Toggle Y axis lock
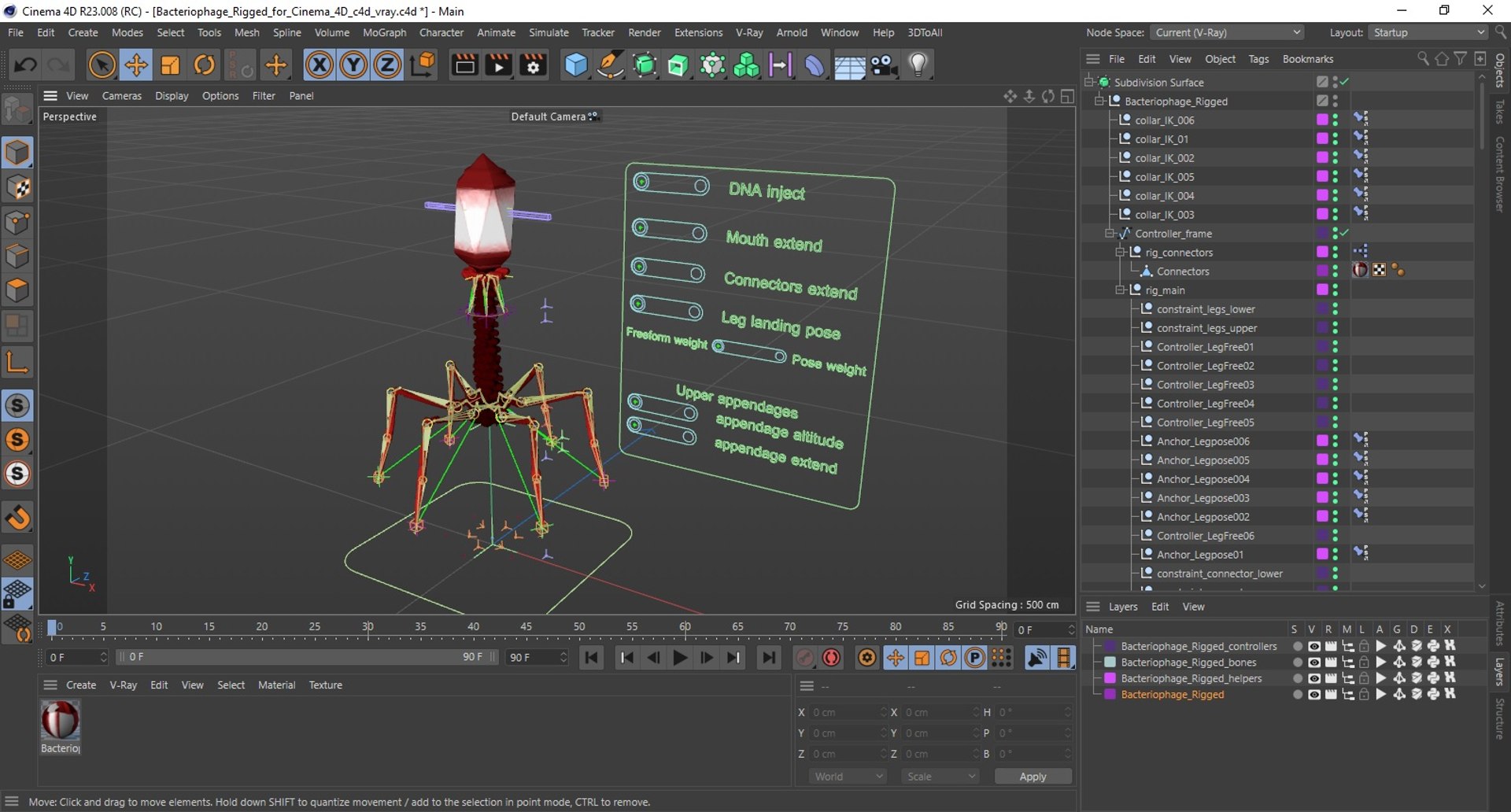1511x812 pixels. pyautogui.click(x=353, y=65)
